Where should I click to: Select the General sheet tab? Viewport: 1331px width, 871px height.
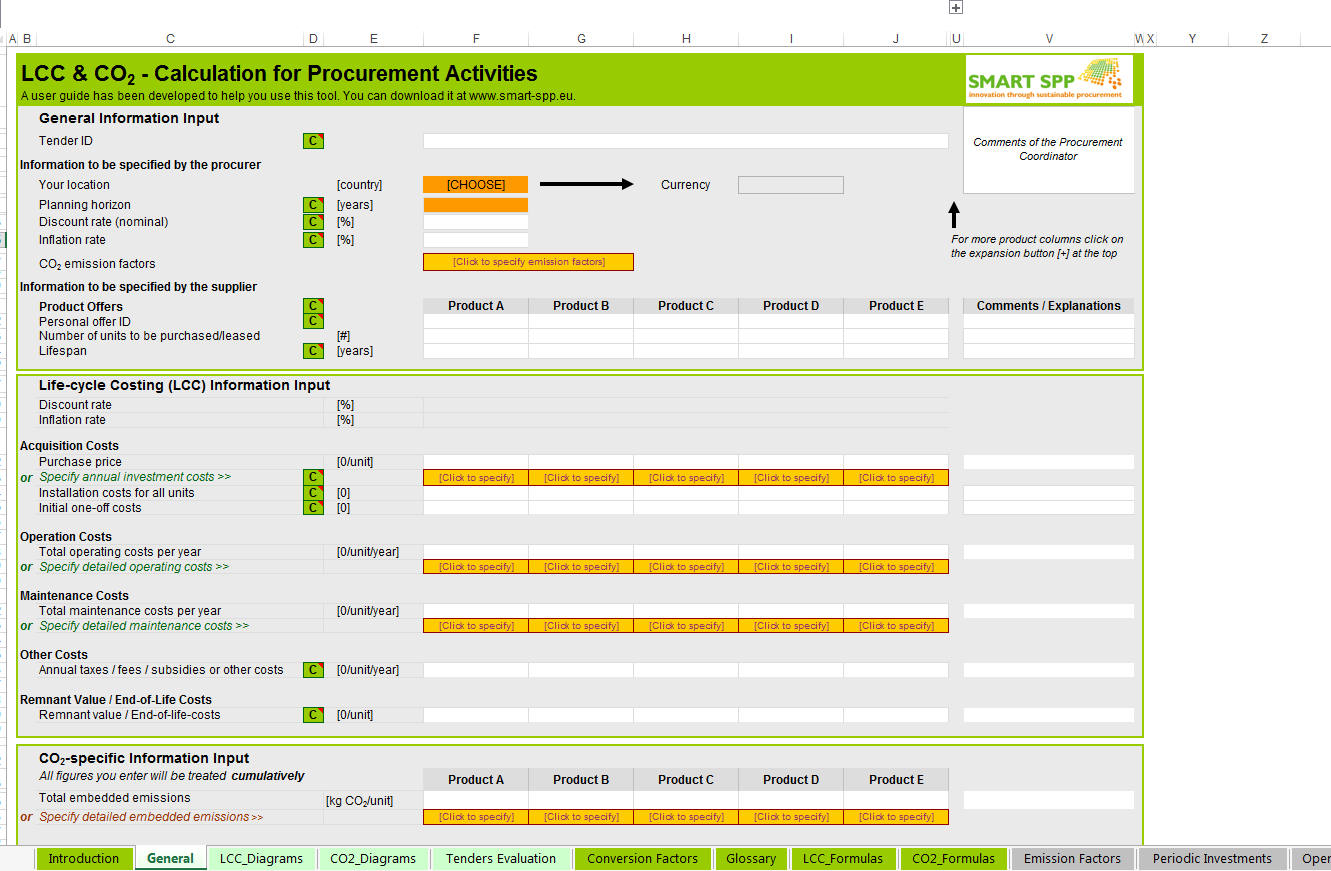pyautogui.click(x=170, y=858)
